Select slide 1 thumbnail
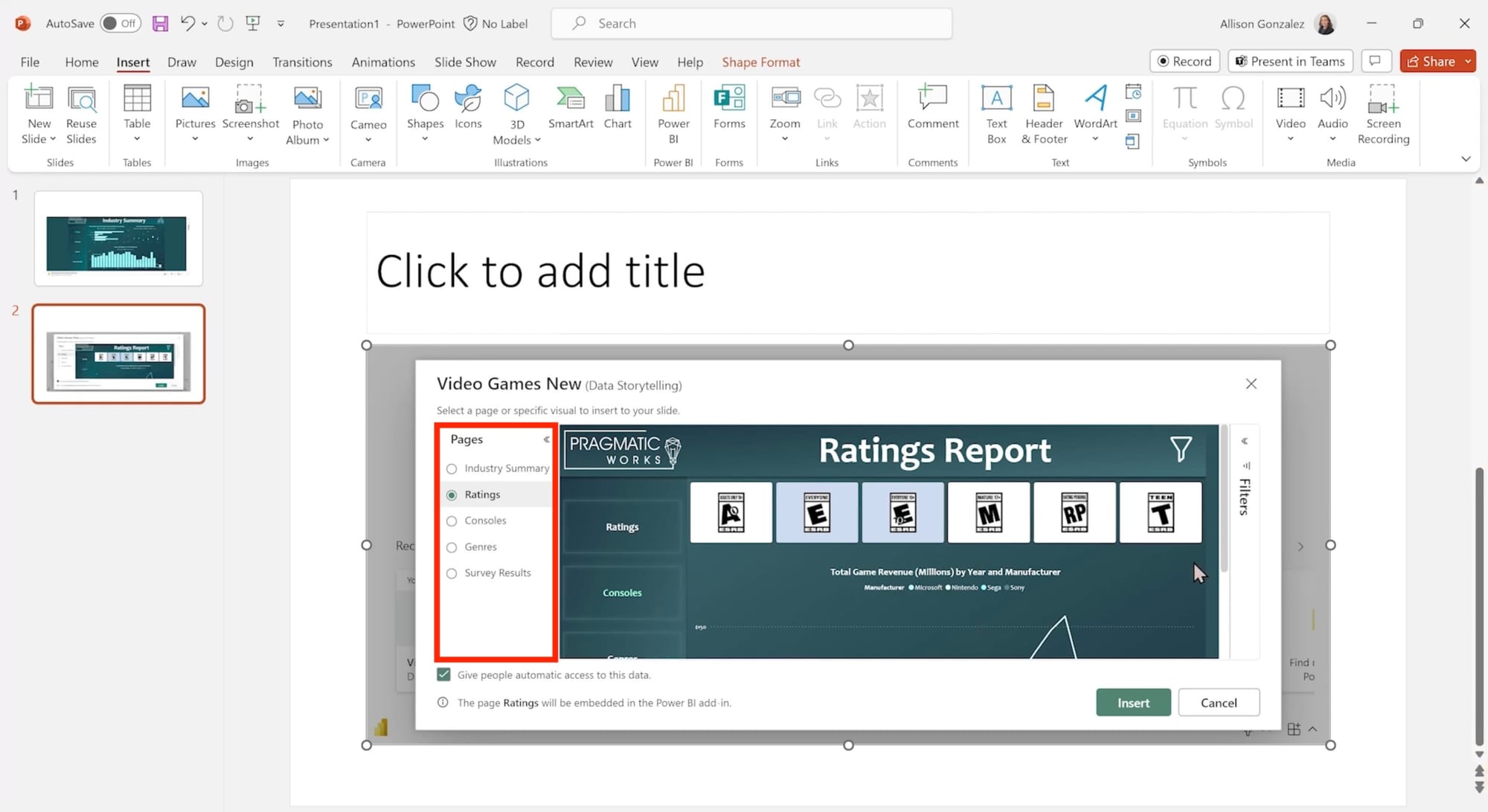1488x812 pixels. 118,239
